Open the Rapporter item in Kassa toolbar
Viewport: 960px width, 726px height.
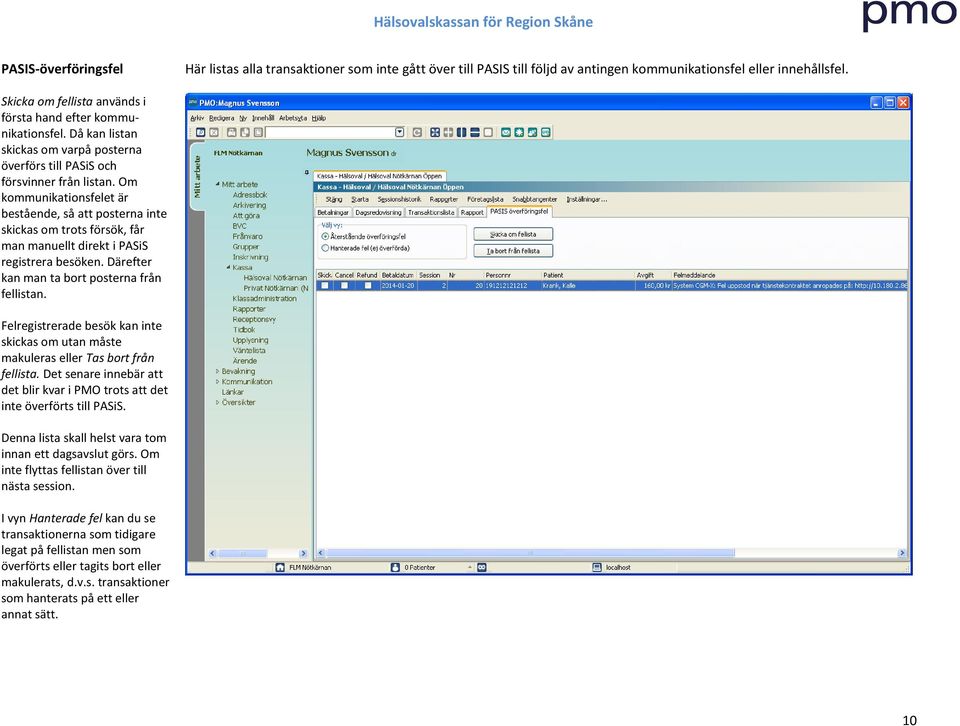[444, 200]
